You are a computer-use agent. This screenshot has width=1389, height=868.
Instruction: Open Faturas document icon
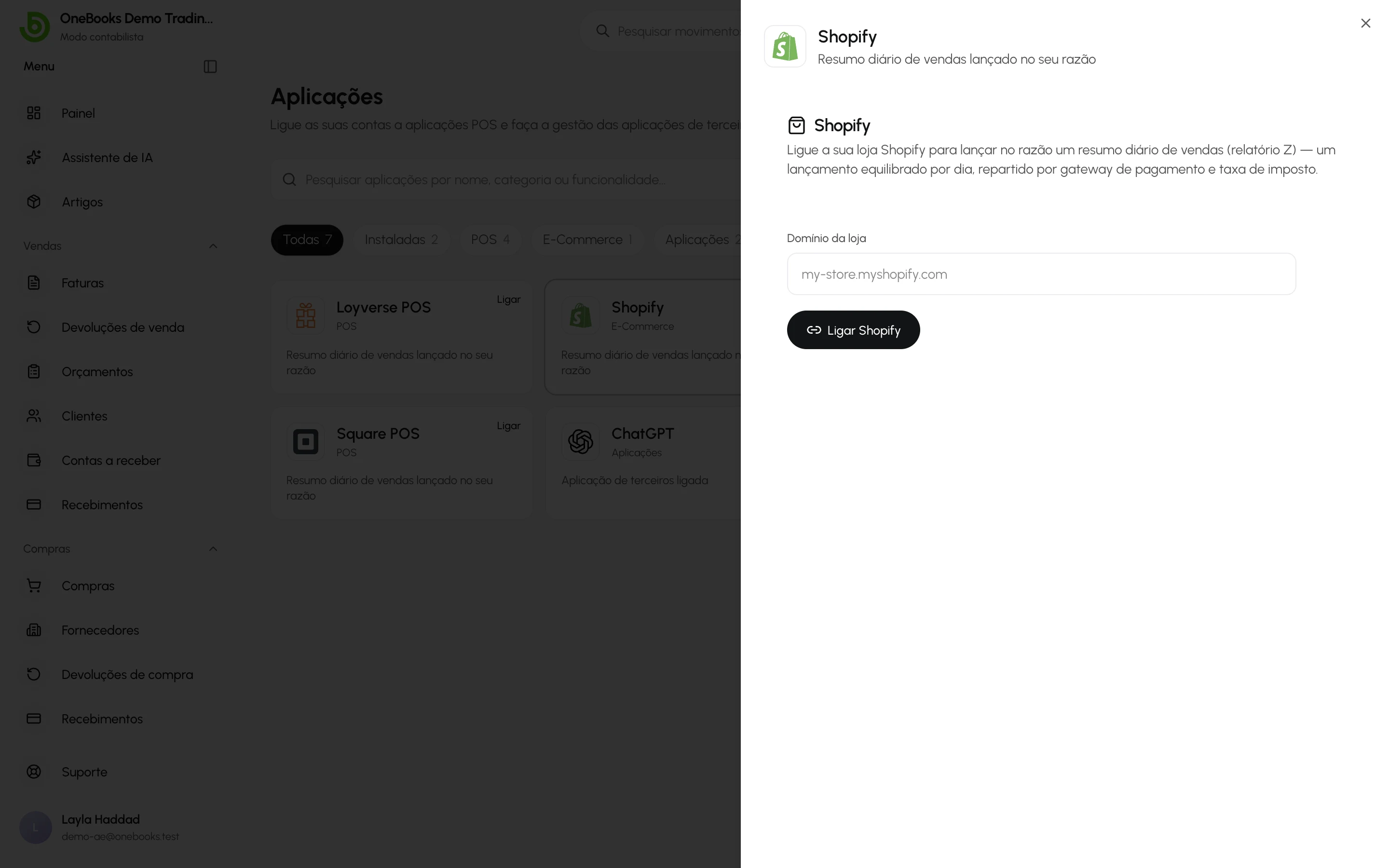[34, 283]
